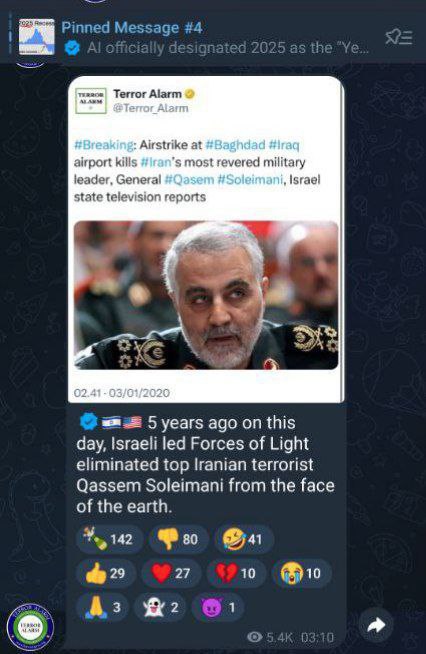The image size is (426, 654).
Task: Select the ghost reaction showing 2
Action: 160,607
